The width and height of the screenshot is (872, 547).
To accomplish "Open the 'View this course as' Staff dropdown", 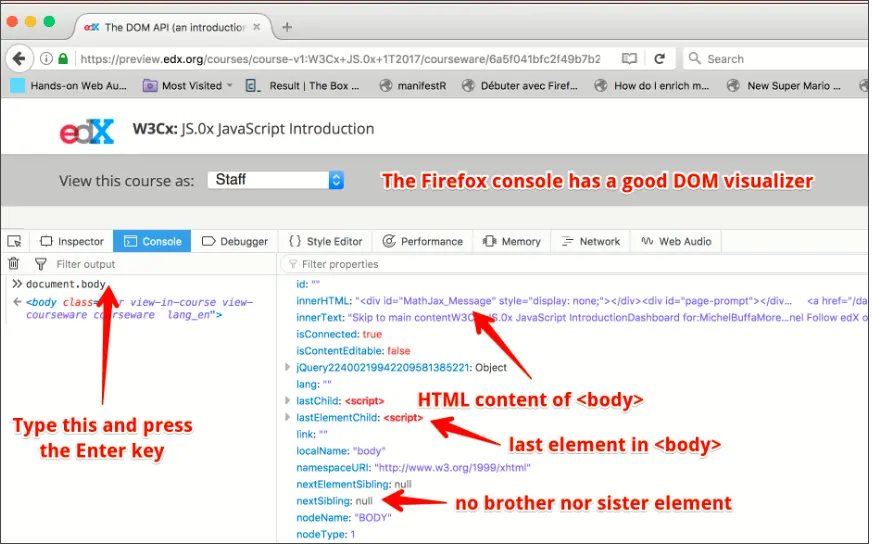I will [x=276, y=180].
